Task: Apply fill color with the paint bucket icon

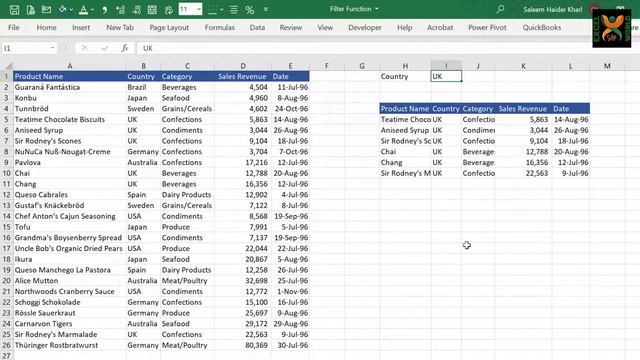Action: pyautogui.click(x=62, y=9)
